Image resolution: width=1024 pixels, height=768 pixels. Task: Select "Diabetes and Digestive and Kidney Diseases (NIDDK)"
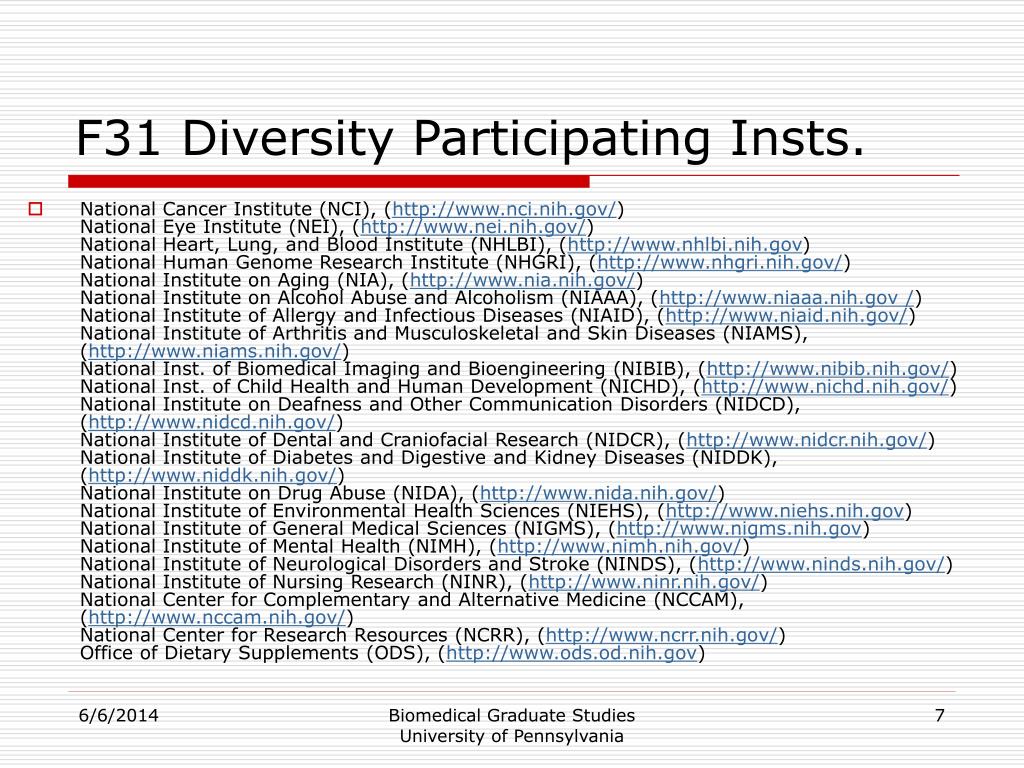click(x=520, y=458)
